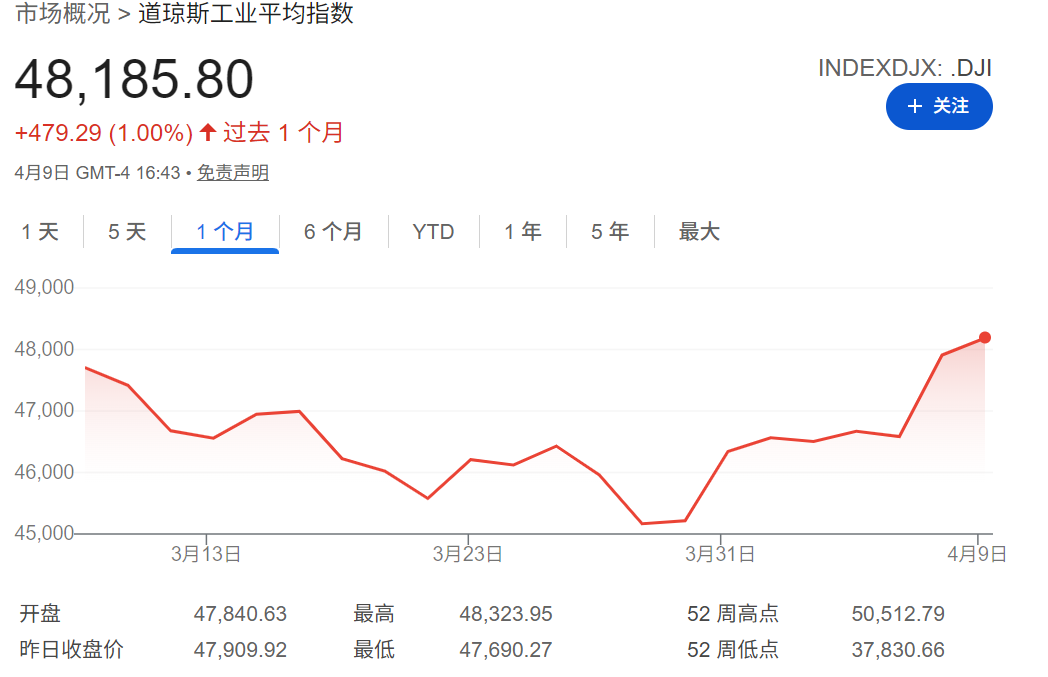
Task: Switch to the 1 年 view
Action: [521, 231]
